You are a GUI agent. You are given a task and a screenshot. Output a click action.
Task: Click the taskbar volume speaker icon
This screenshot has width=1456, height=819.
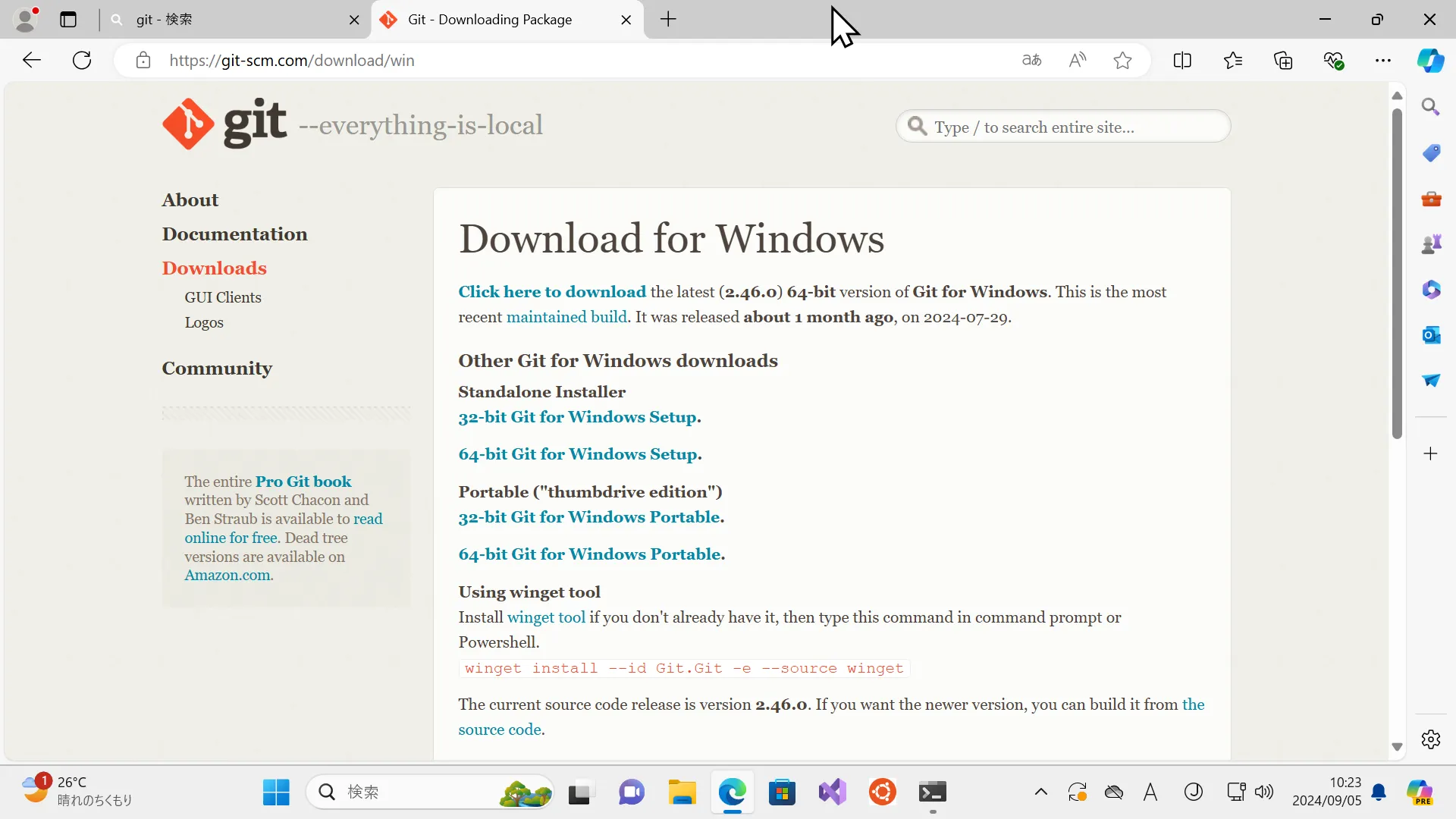pyautogui.click(x=1264, y=792)
